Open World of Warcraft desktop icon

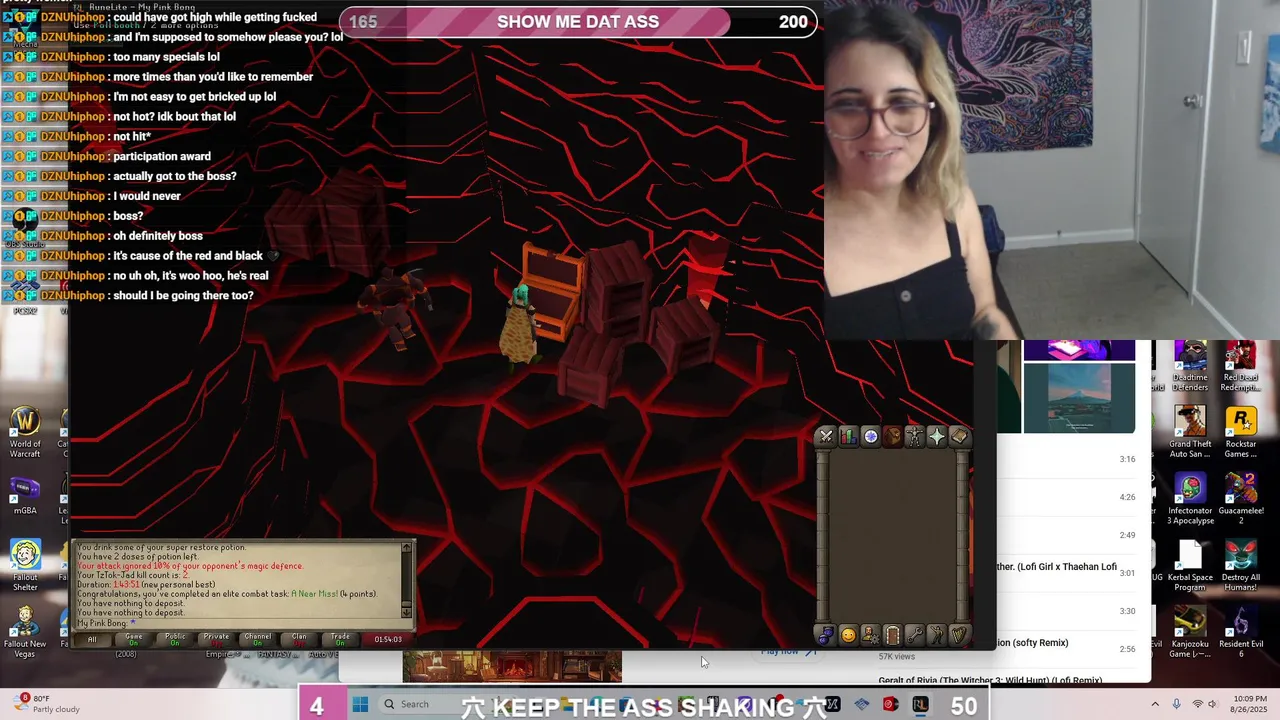pyautogui.click(x=25, y=433)
